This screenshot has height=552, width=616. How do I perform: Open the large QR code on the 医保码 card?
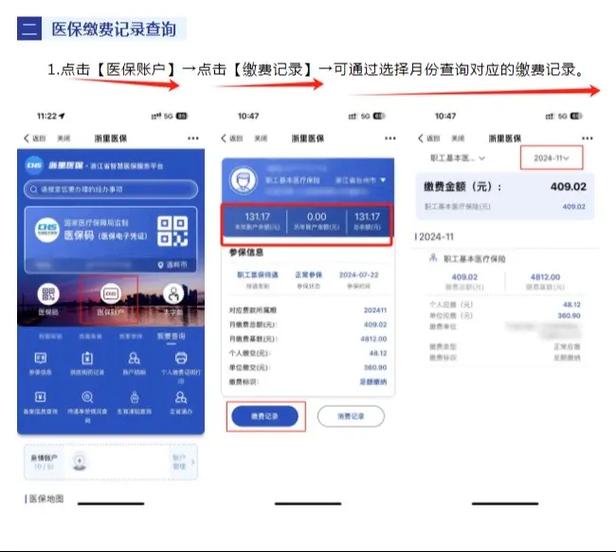pos(172,231)
